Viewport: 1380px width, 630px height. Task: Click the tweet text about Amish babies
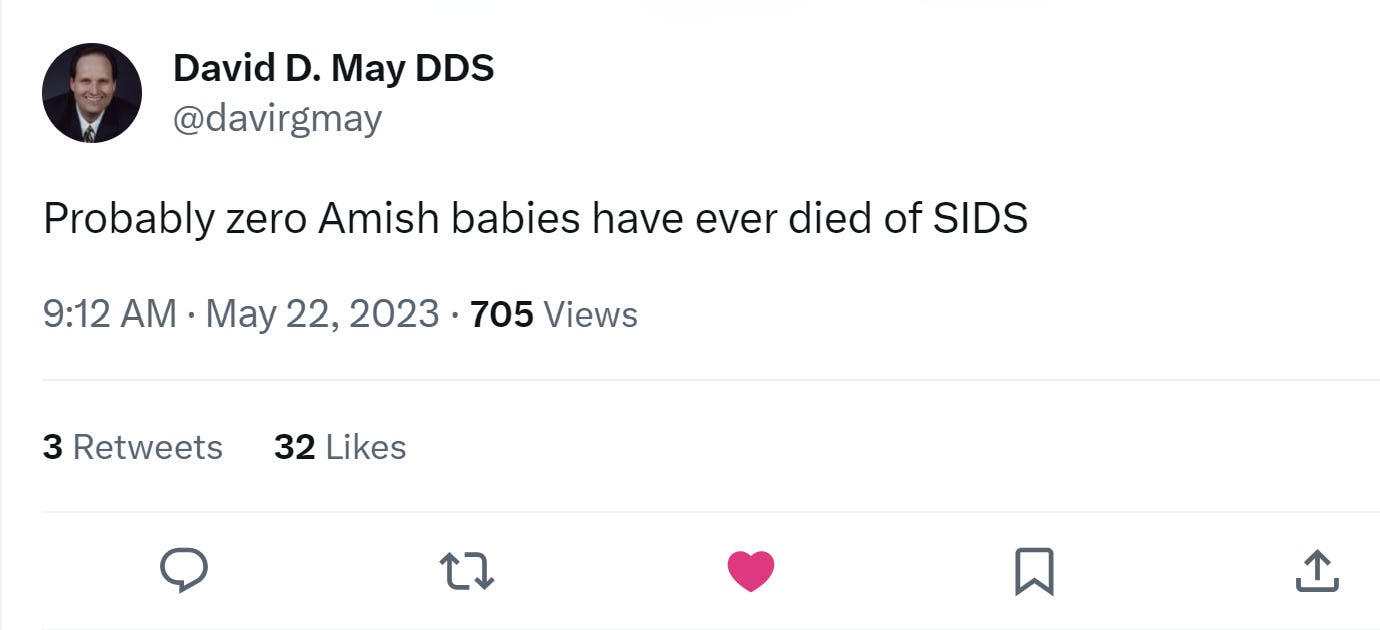point(535,219)
